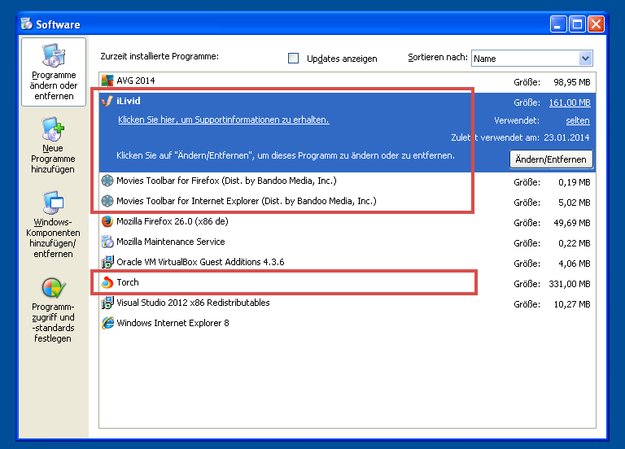Click the AVG 2014 program icon
The width and height of the screenshot is (625, 449).
coord(107,81)
